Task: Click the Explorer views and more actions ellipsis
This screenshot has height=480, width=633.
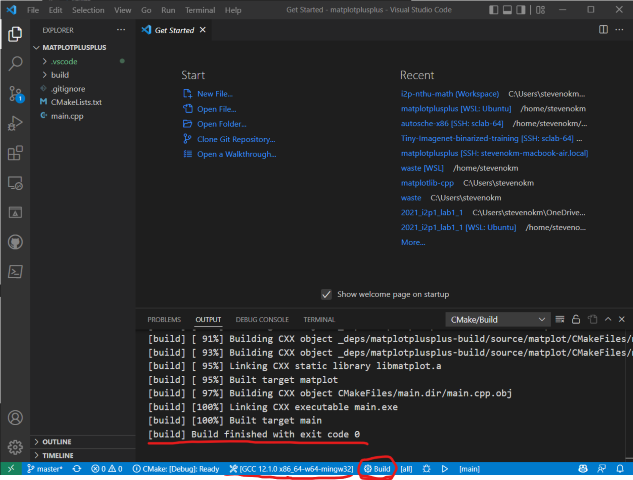Action: 121,30
